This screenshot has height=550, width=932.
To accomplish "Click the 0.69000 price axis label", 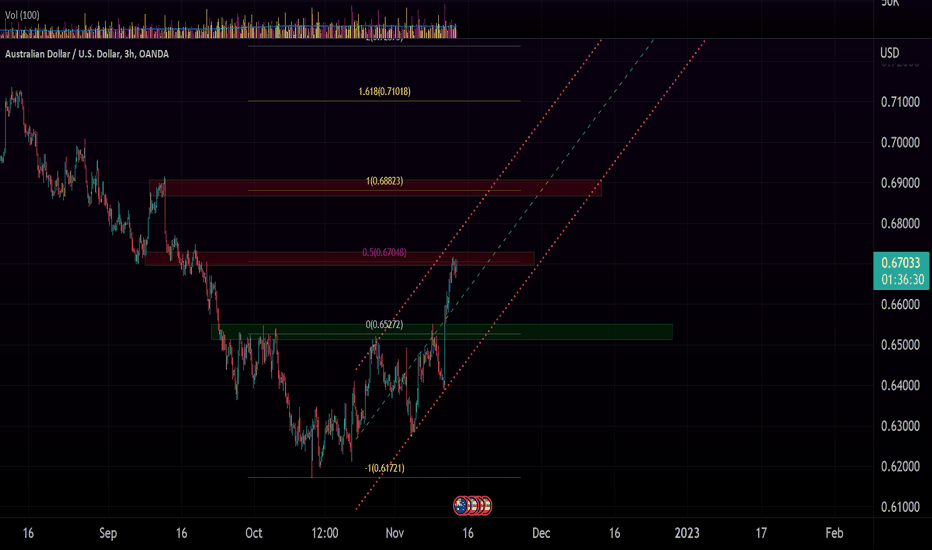I will click(x=900, y=183).
